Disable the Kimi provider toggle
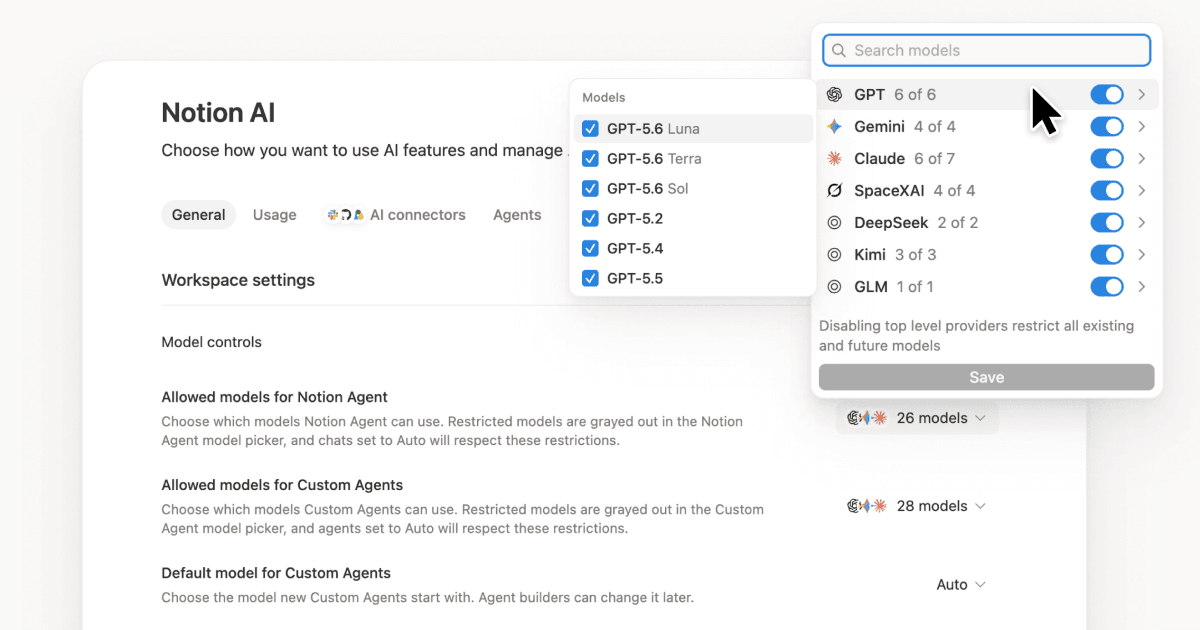Image resolution: width=1200 pixels, height=630 pixels. click(x=1107, y=255)
